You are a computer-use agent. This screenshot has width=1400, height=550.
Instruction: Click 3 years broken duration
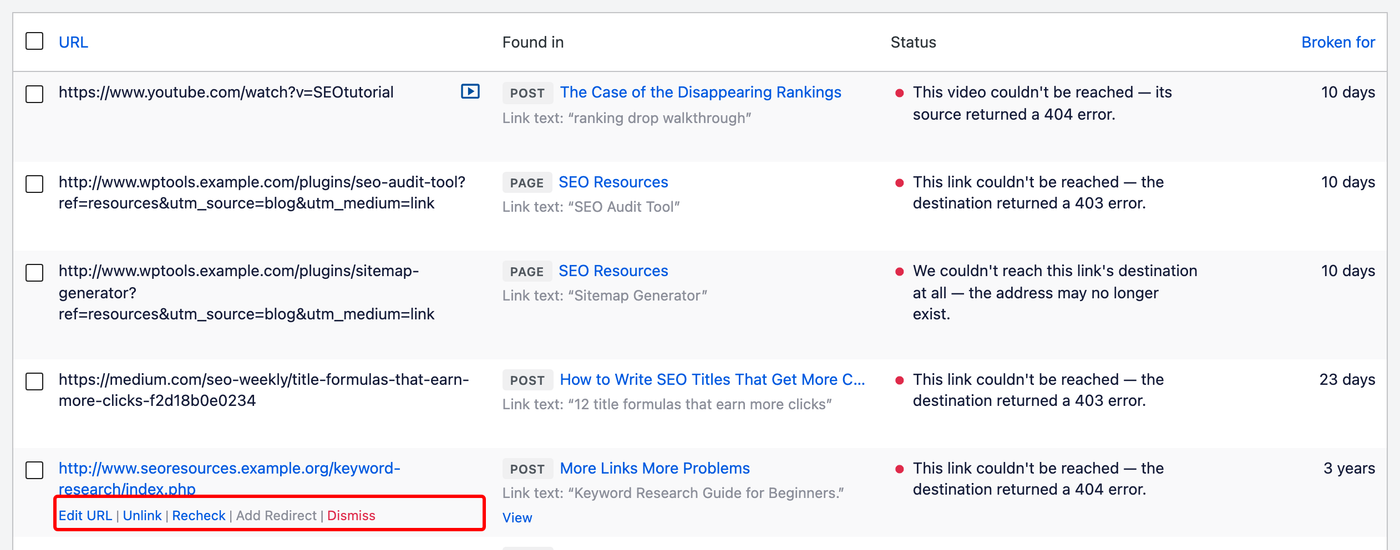[1349, 468]
